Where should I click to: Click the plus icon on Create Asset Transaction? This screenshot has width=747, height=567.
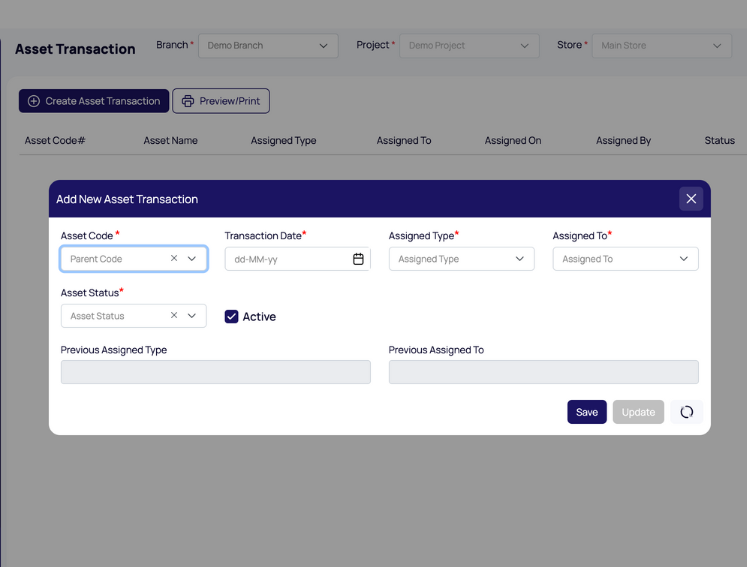34,101
